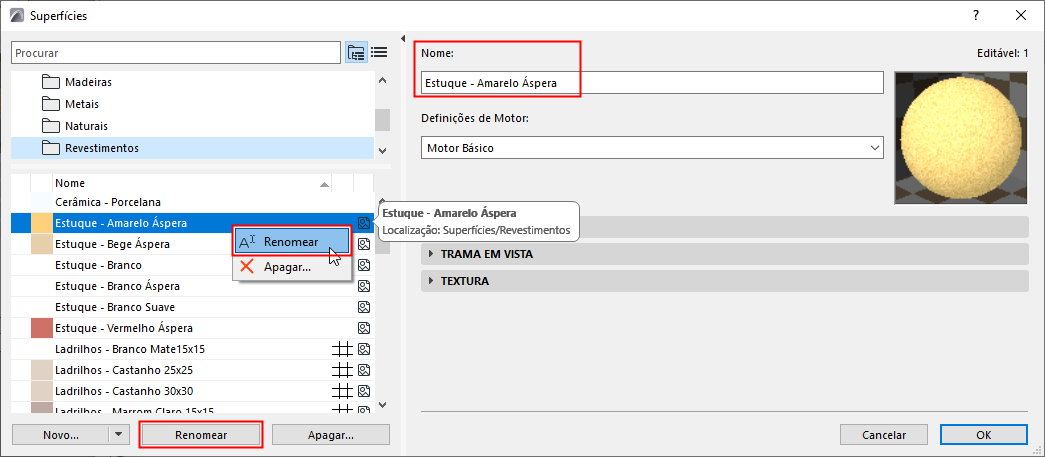Click the yellow sphere surface preview

(959, 136)
